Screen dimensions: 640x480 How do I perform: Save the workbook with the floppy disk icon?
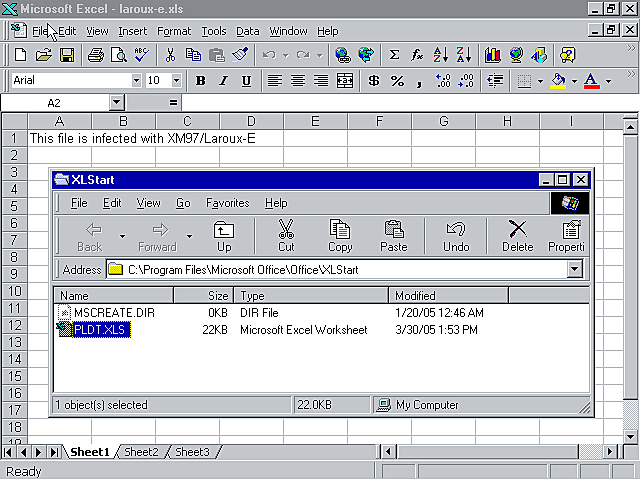click(x=67, y=55)
